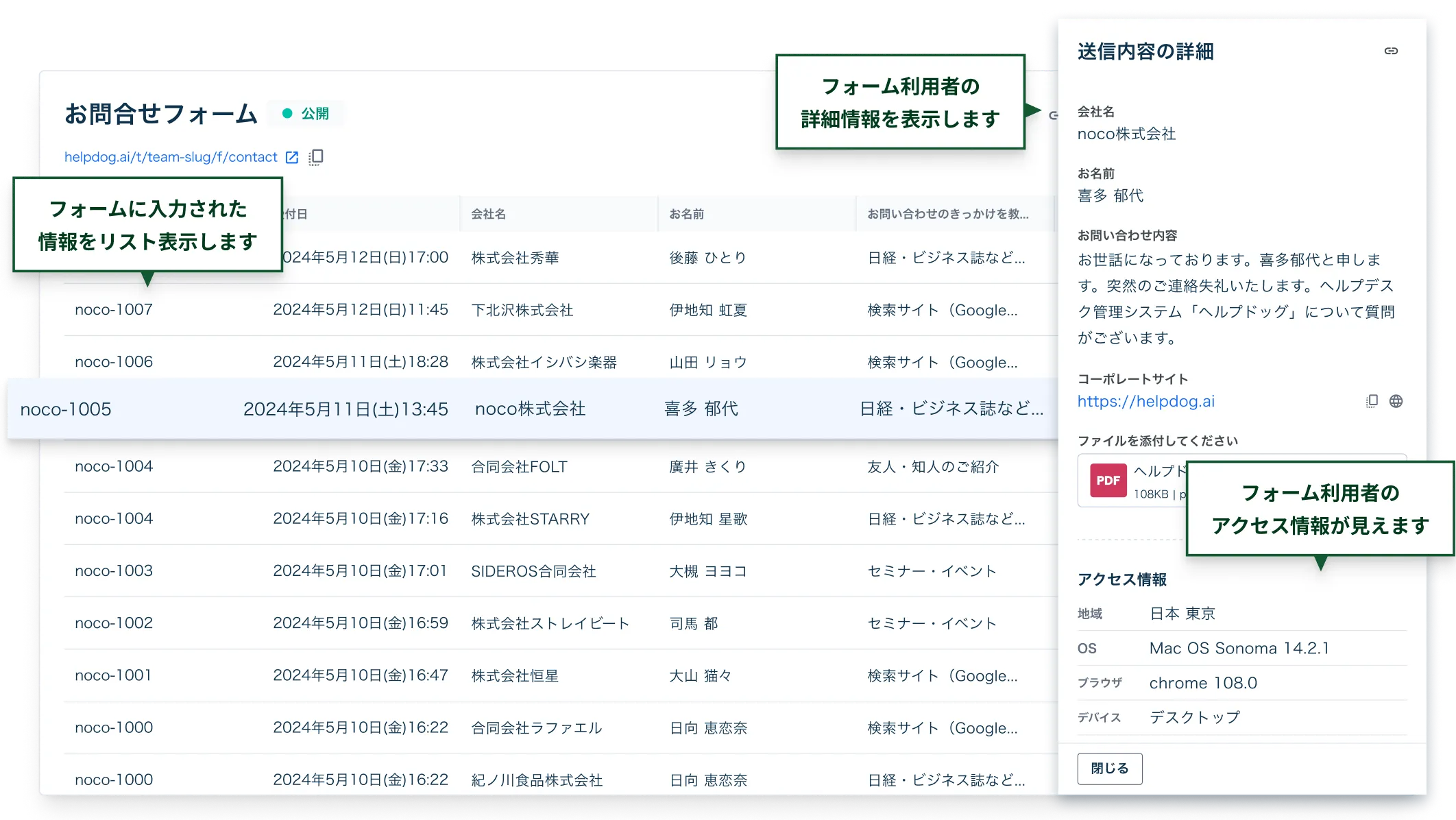The width and height of the screenshot is (1456, 820).
Task: Click chrome 108.0 browser value
Action: pos(1203,684)
